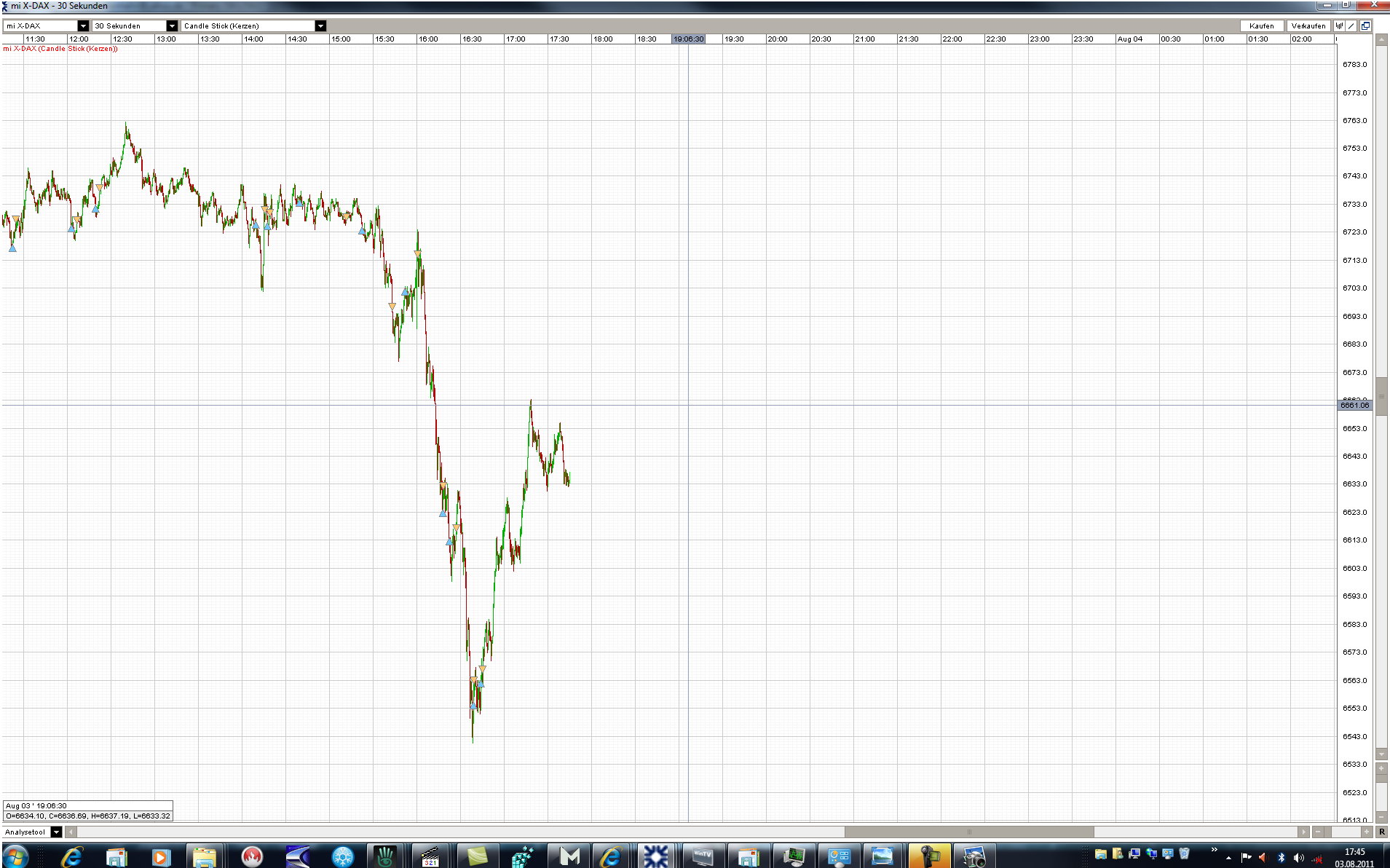Screen dimensions: 1390x868
Task: Click the 6543.0 price axis label
Action: click(1355, 737)
